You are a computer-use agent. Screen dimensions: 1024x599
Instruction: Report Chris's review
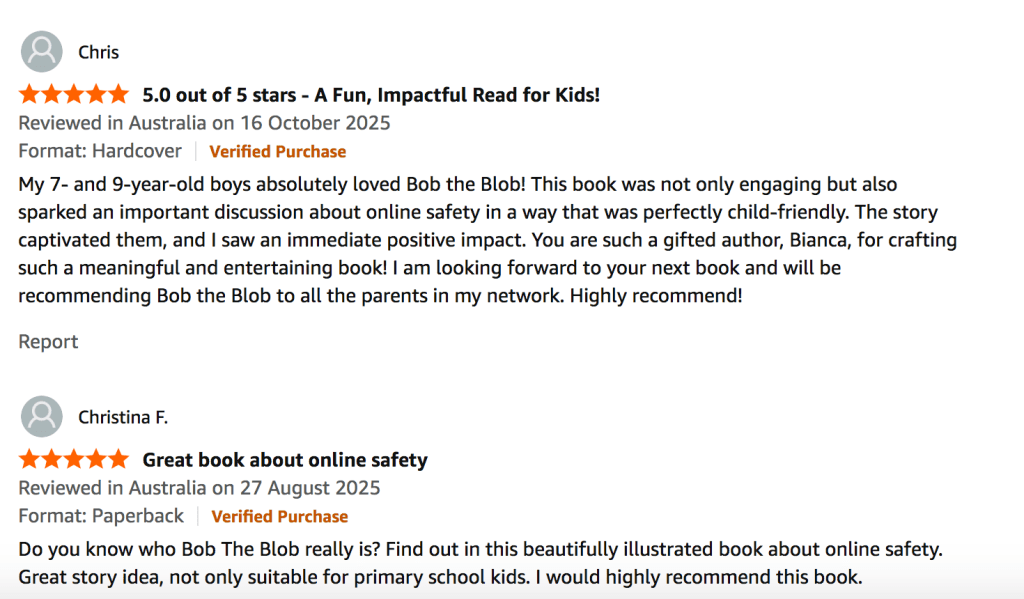pyautogui.click(x=48, y=342)
